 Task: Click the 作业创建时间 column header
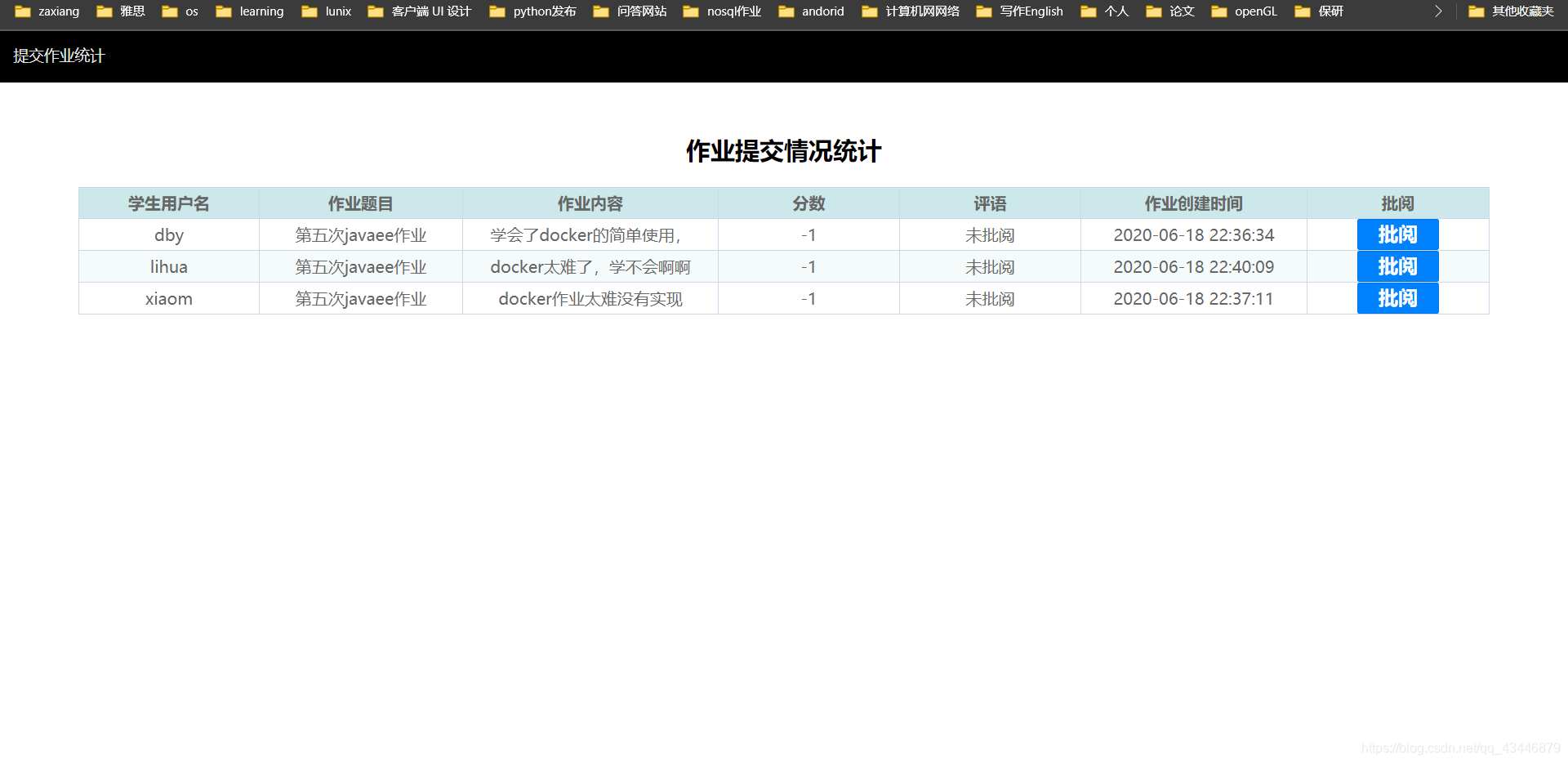tap(1194, 203)
